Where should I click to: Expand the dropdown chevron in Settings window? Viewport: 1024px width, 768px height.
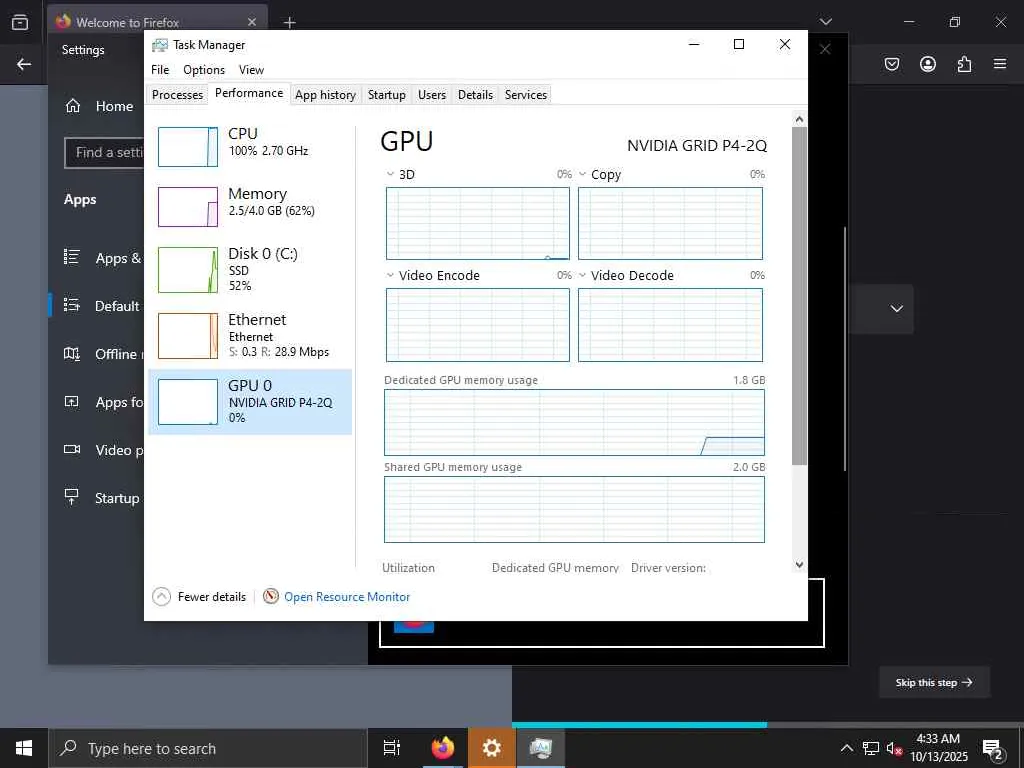897,308
